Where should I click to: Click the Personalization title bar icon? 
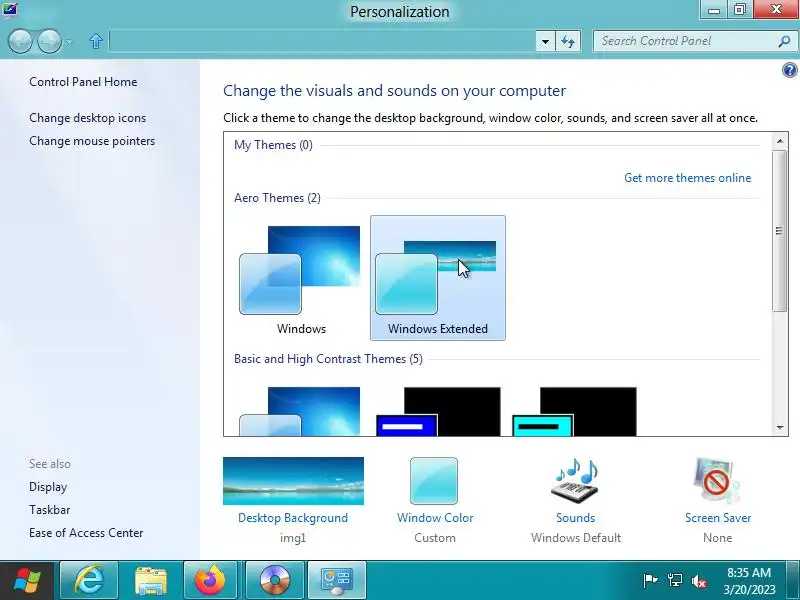pyautogui.click(x=10, y=9)
